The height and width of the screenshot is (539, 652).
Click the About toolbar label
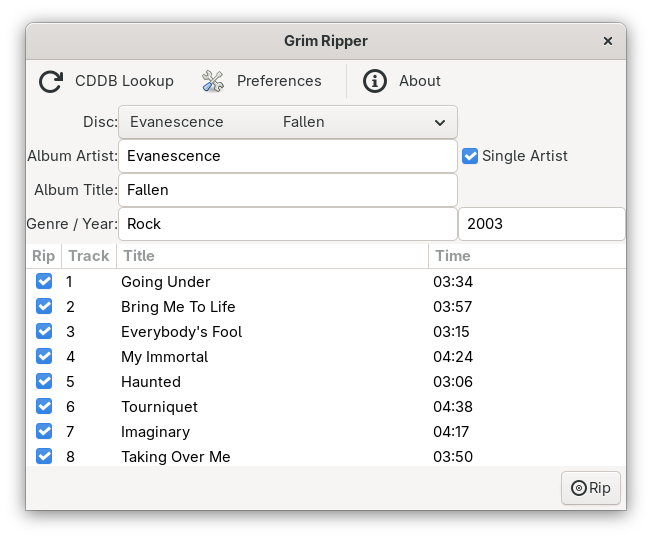(420, 81)
